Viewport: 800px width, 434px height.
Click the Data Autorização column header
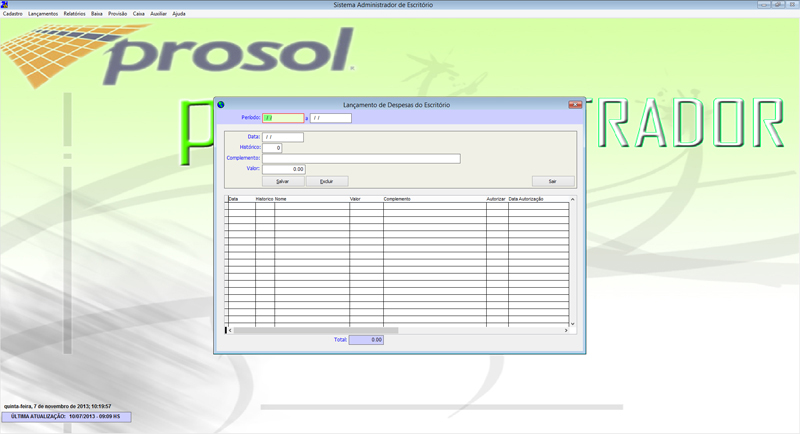pos(538,199)
